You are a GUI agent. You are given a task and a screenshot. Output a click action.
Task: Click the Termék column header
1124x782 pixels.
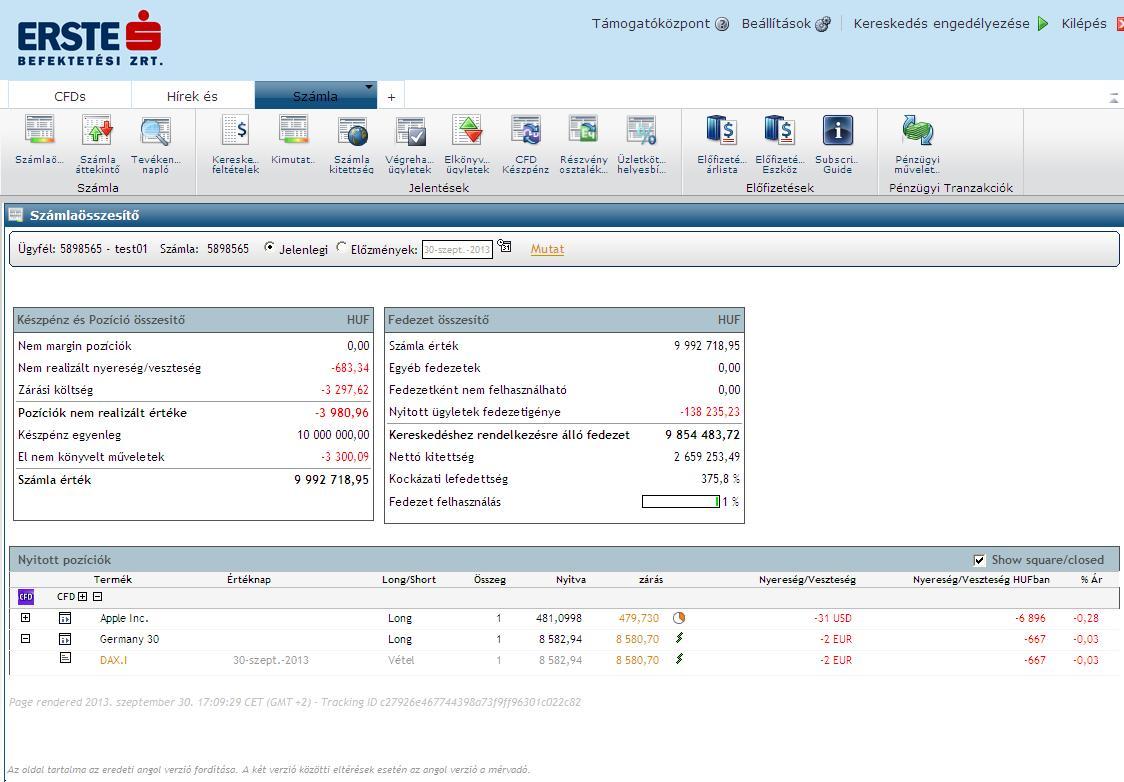point(113,579)
